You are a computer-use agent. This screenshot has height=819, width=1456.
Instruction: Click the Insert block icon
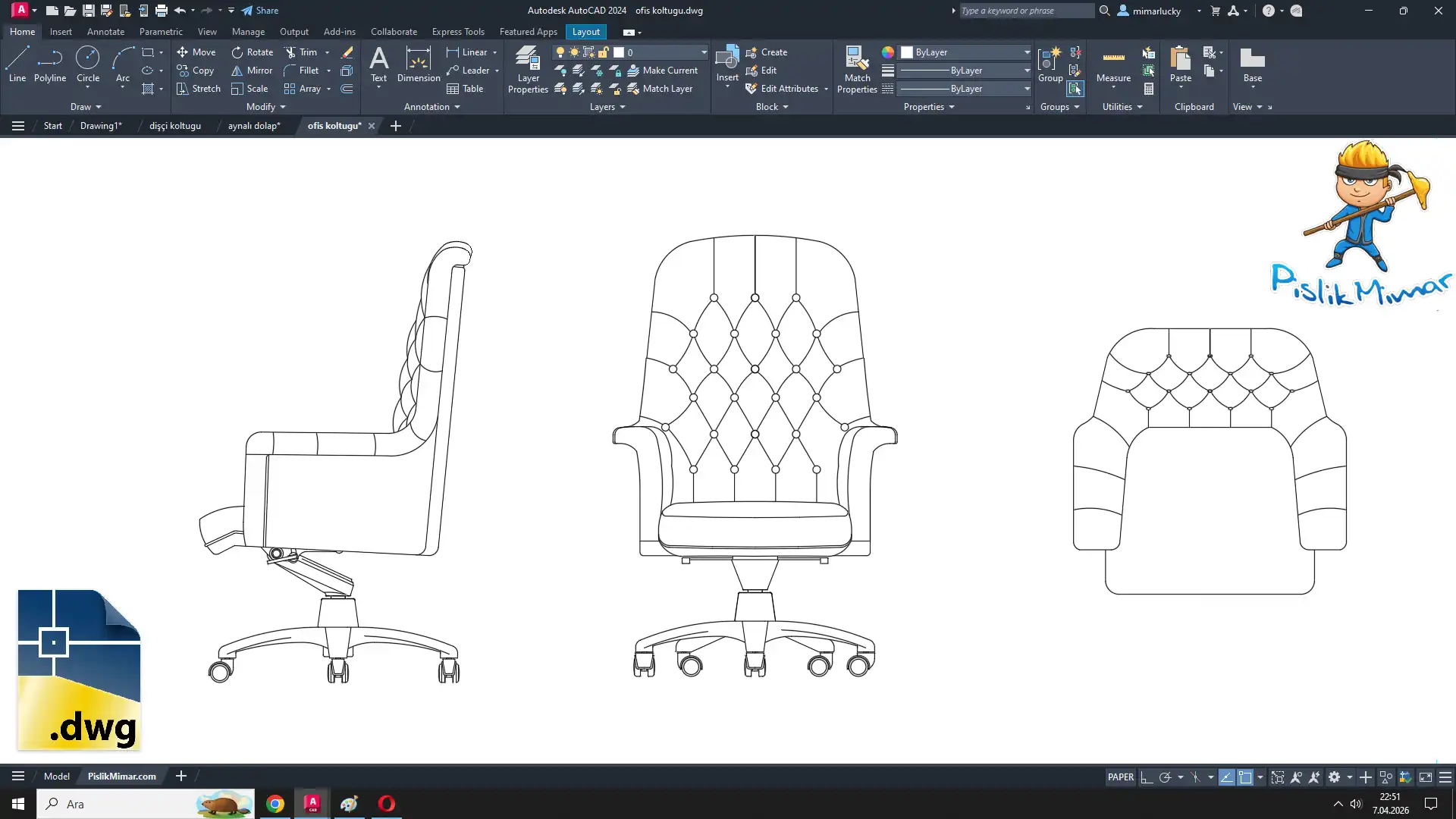726,59
